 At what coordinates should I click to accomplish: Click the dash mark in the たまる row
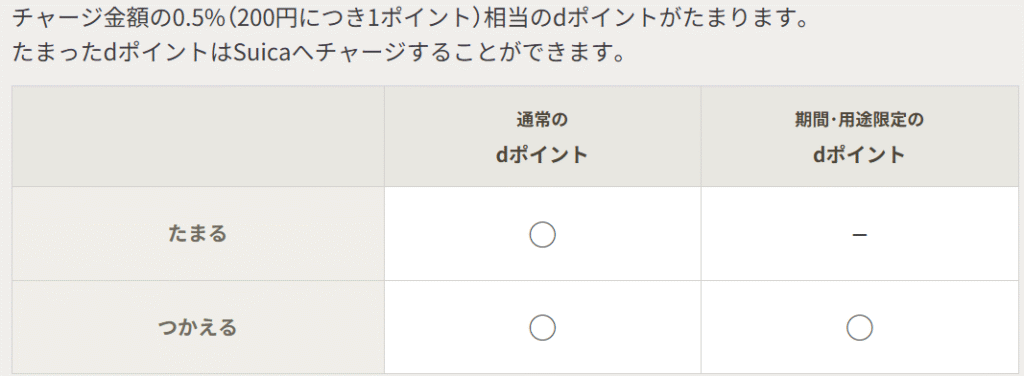(859, 235)
